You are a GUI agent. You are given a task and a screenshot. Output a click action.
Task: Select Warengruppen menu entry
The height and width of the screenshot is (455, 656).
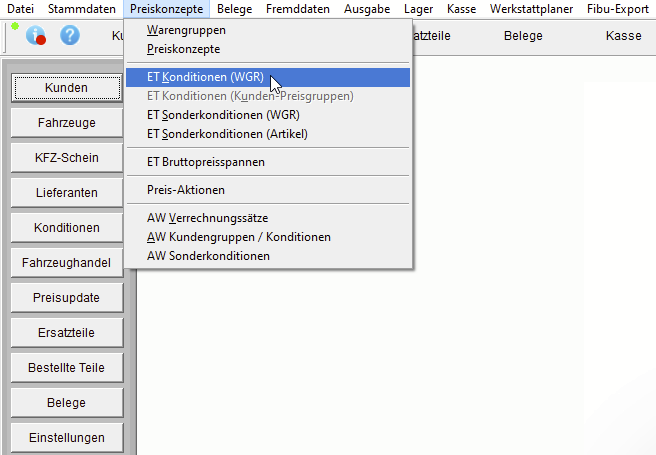pyautogui.click(x=268, y=30)
